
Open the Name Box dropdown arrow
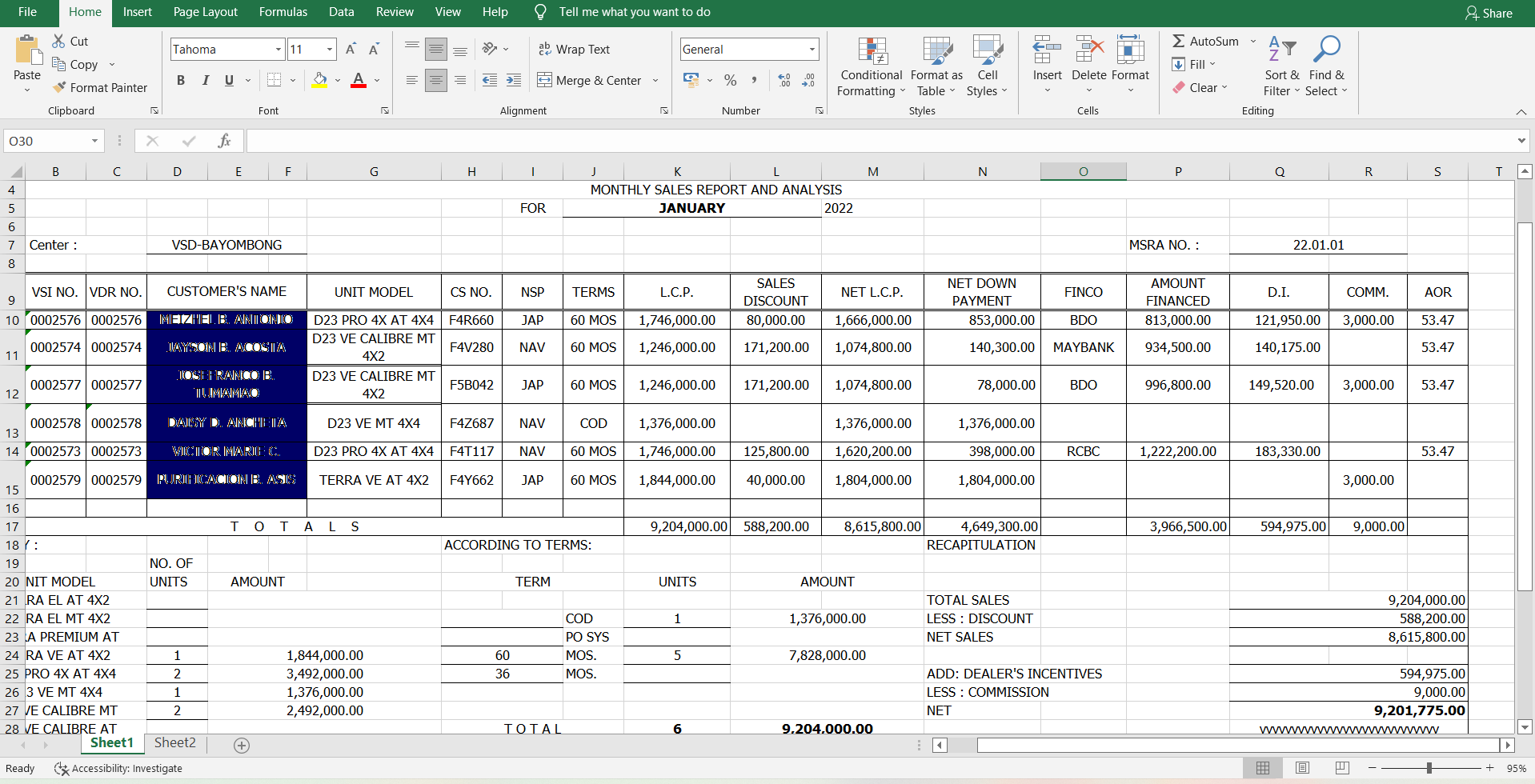click(x=94, y=141)
